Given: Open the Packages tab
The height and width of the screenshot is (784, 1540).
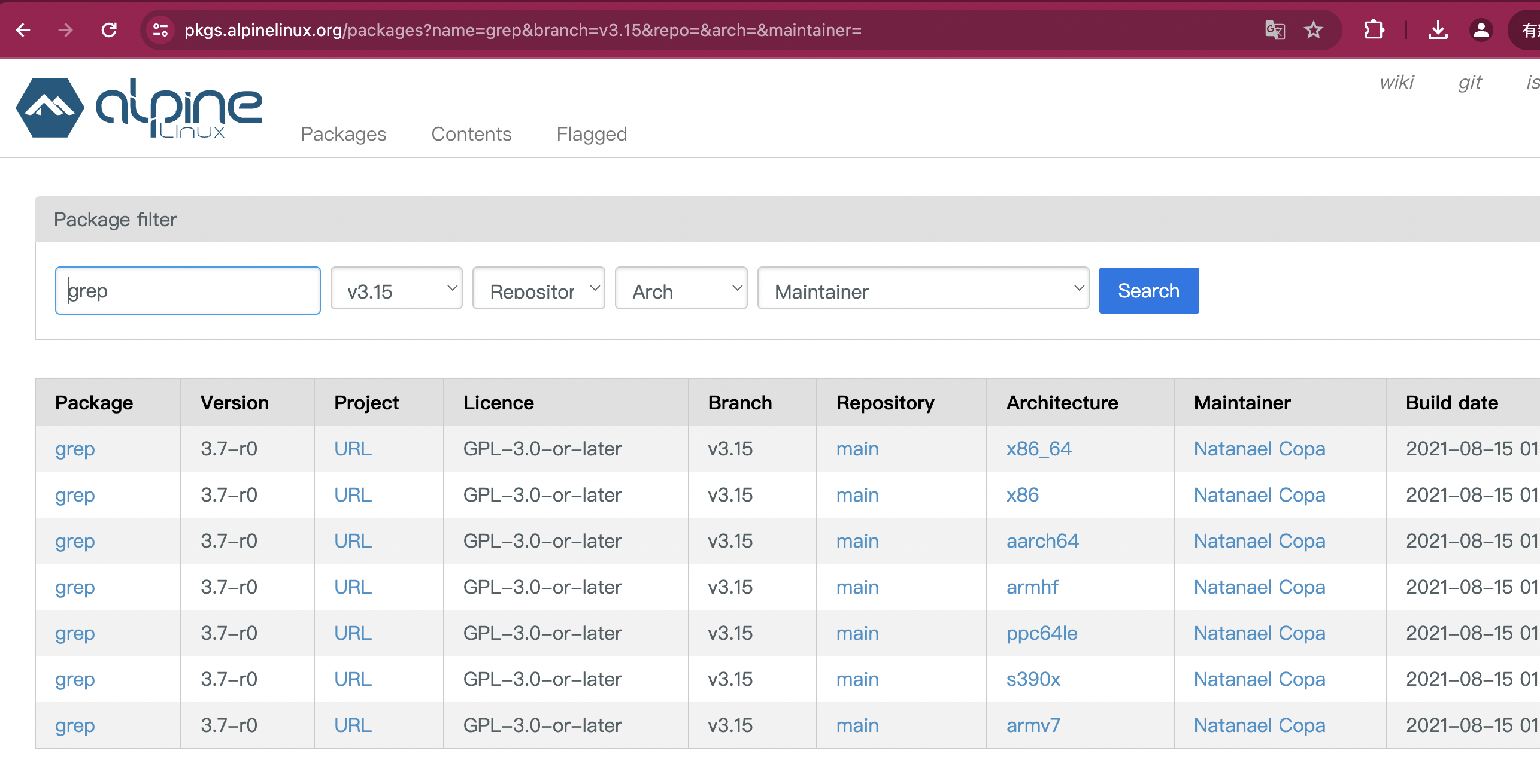Looking at the screenshot, I should 343,134.
